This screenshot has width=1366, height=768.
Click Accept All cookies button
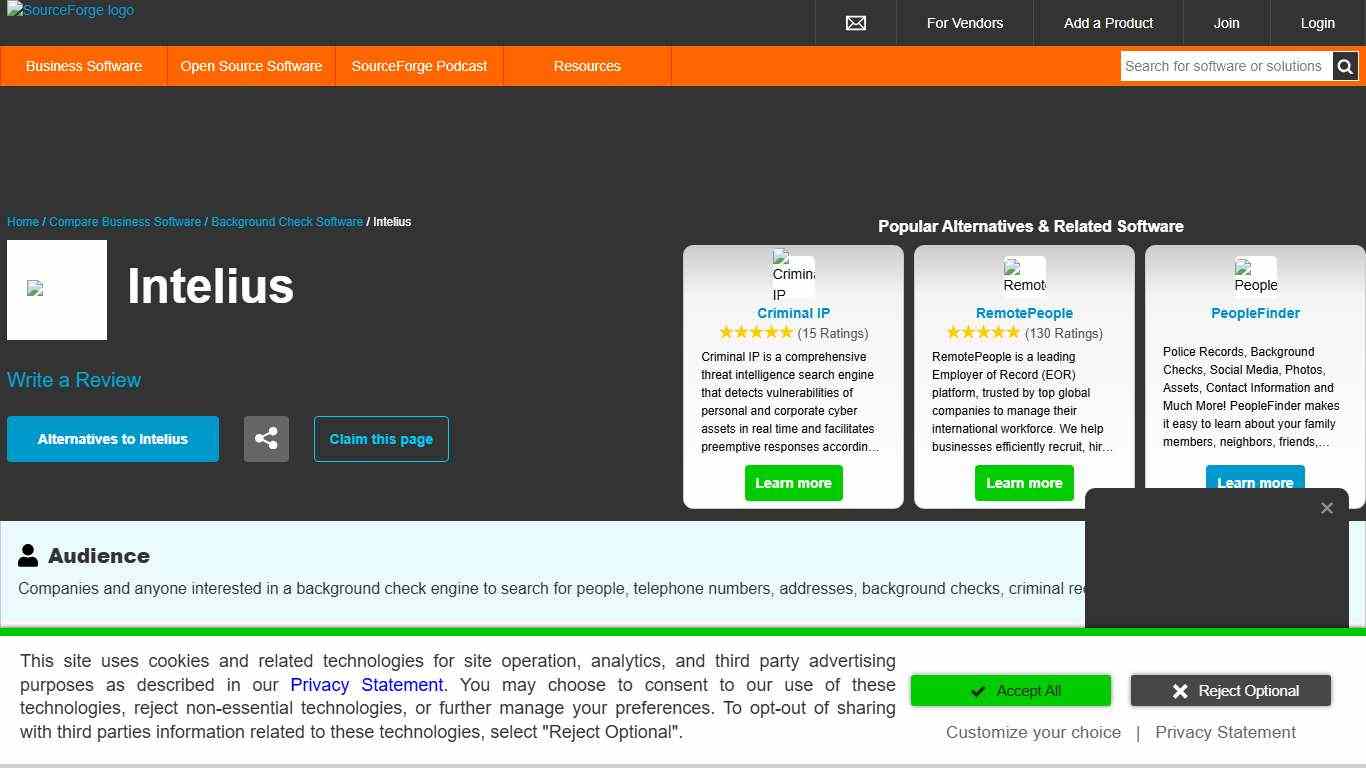click(x=1010, y=691)
